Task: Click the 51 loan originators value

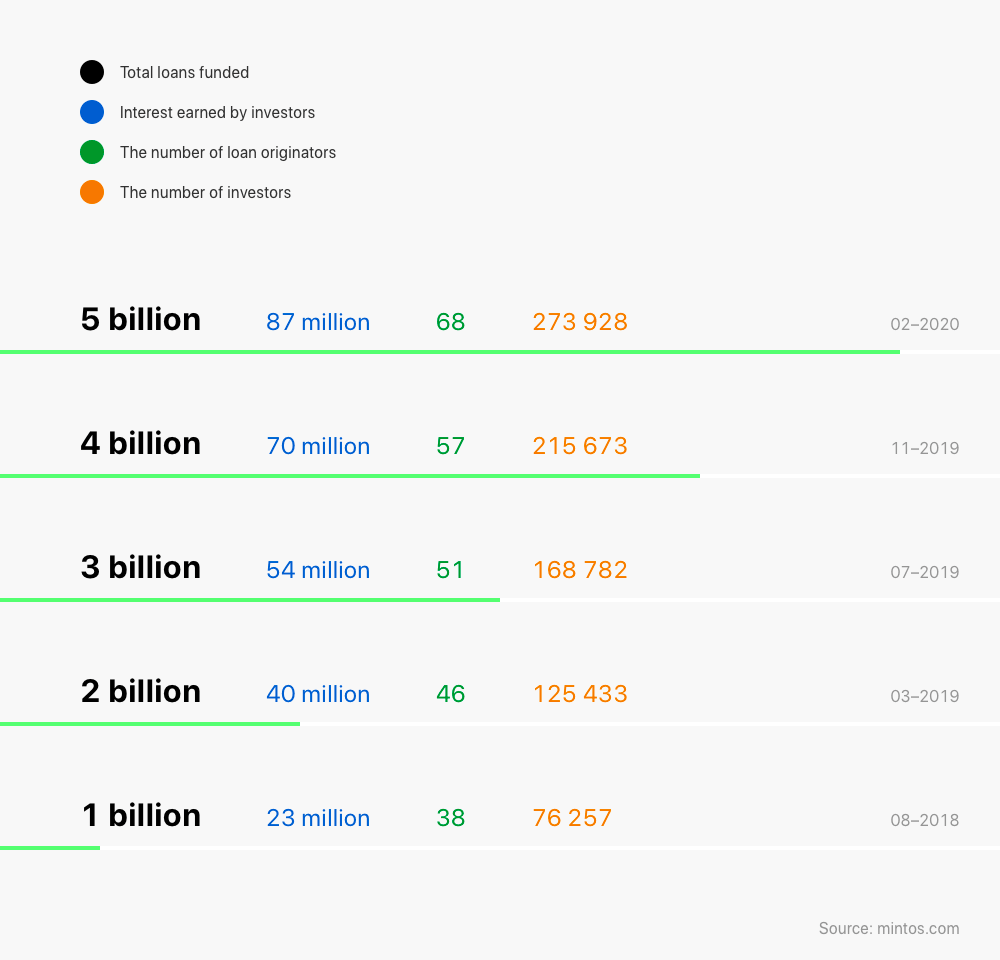Action: click(450, 570)
